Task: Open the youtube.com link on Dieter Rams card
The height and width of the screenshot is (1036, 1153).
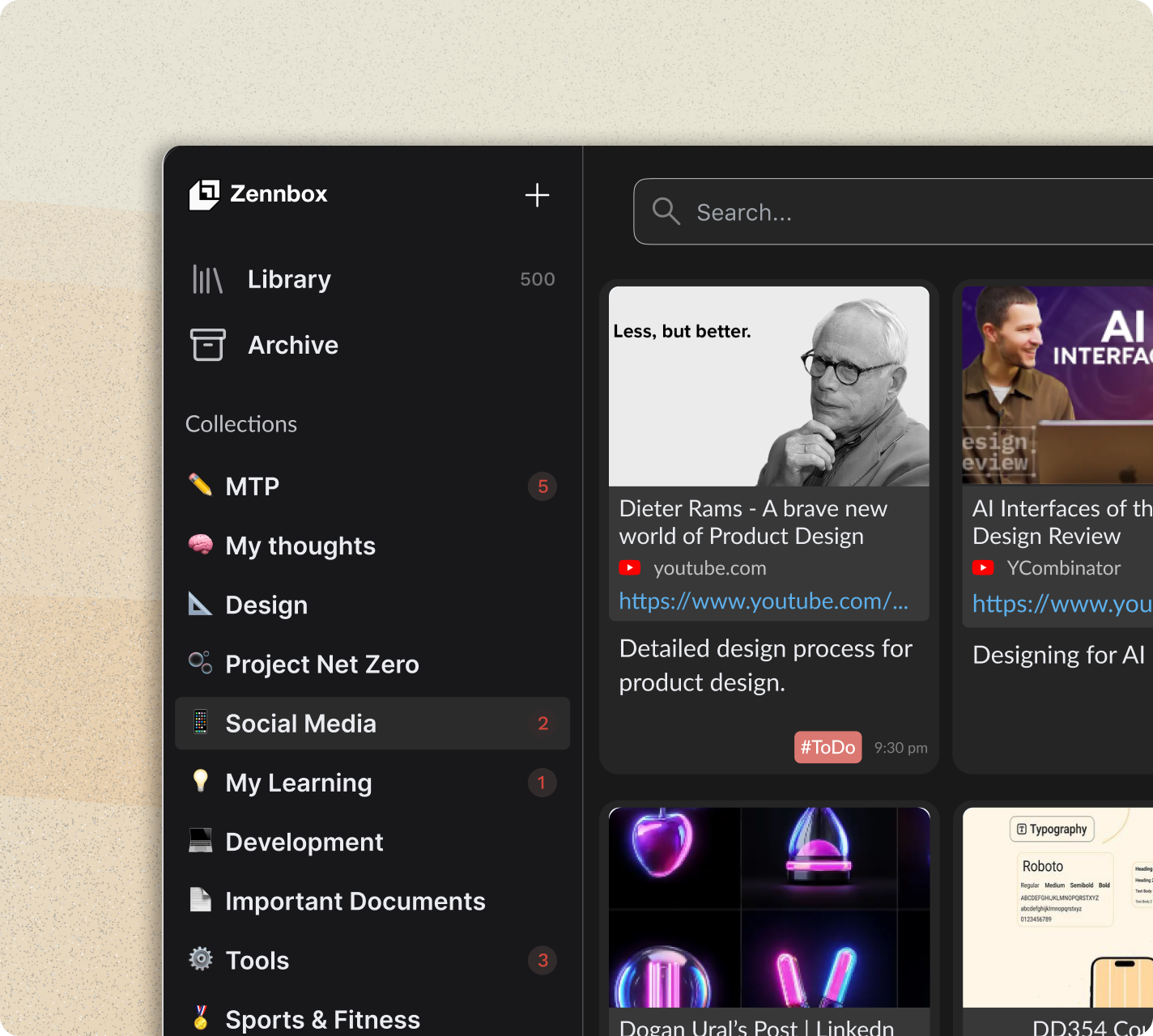Action: [764, 601]
